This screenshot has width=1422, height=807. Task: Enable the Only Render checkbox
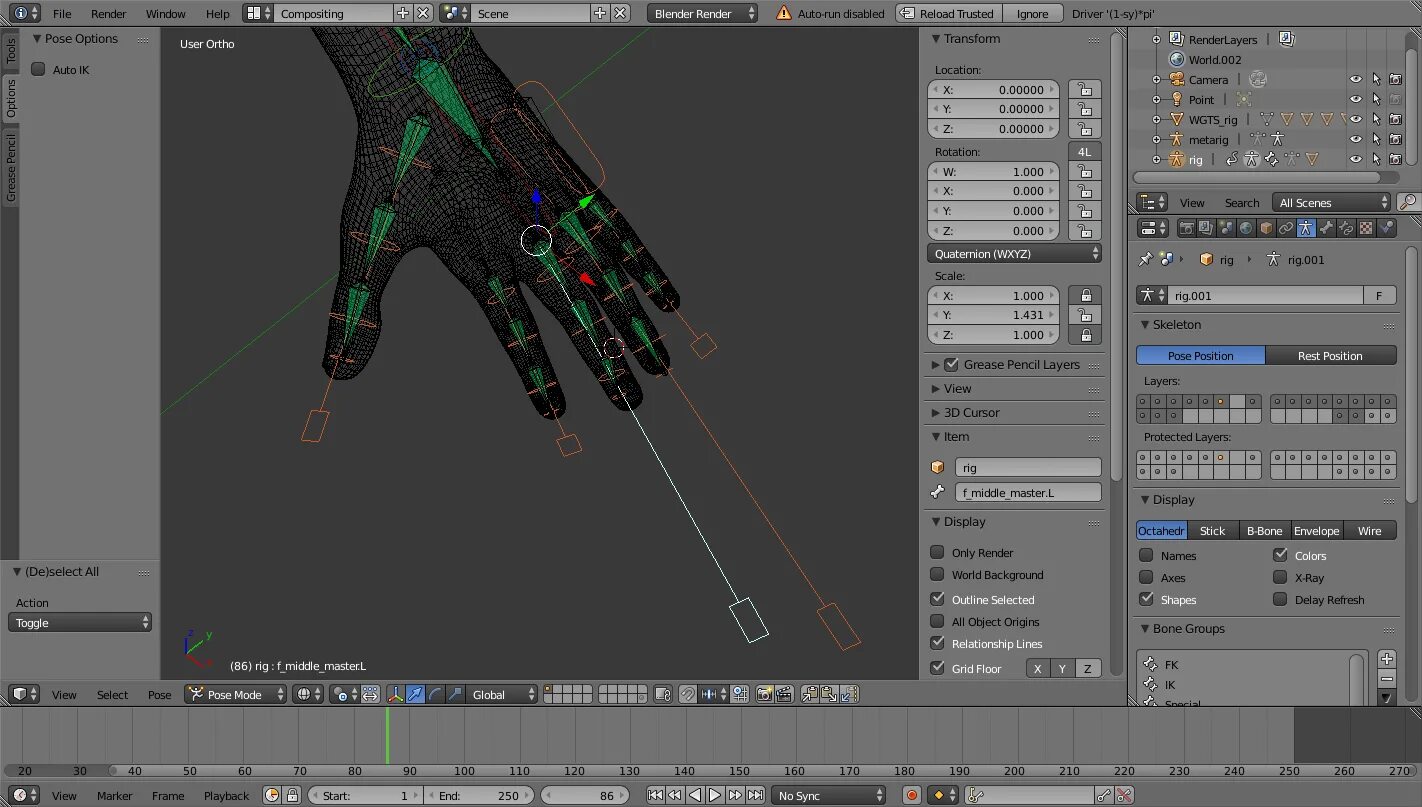(937, 552)
